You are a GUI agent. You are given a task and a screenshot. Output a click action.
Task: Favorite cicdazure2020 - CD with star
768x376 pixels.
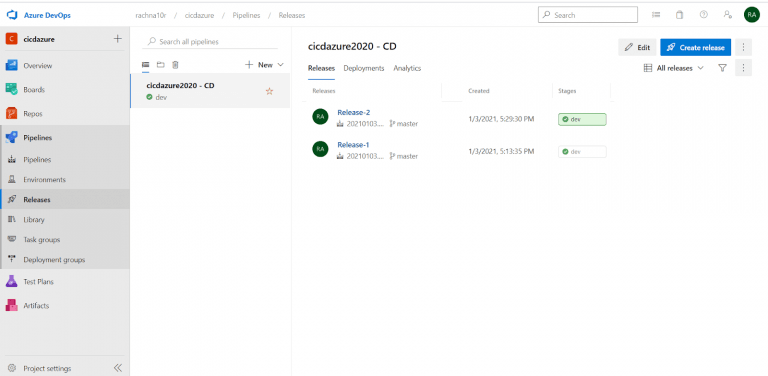click(269, 91)
